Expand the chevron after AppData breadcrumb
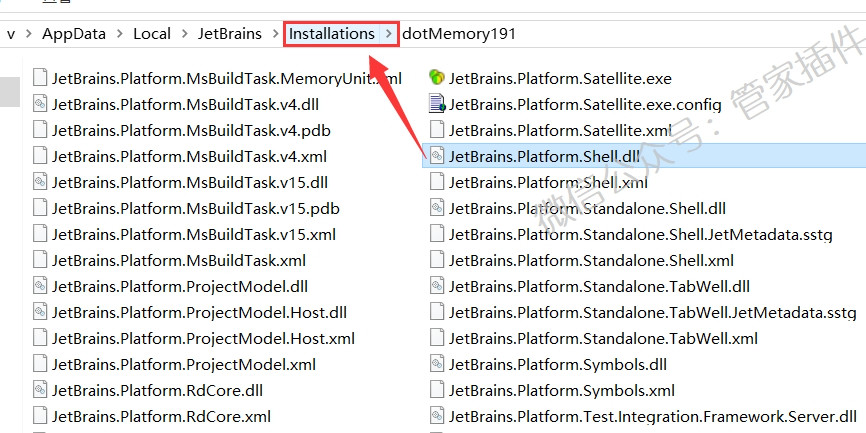 pos(119,34)
